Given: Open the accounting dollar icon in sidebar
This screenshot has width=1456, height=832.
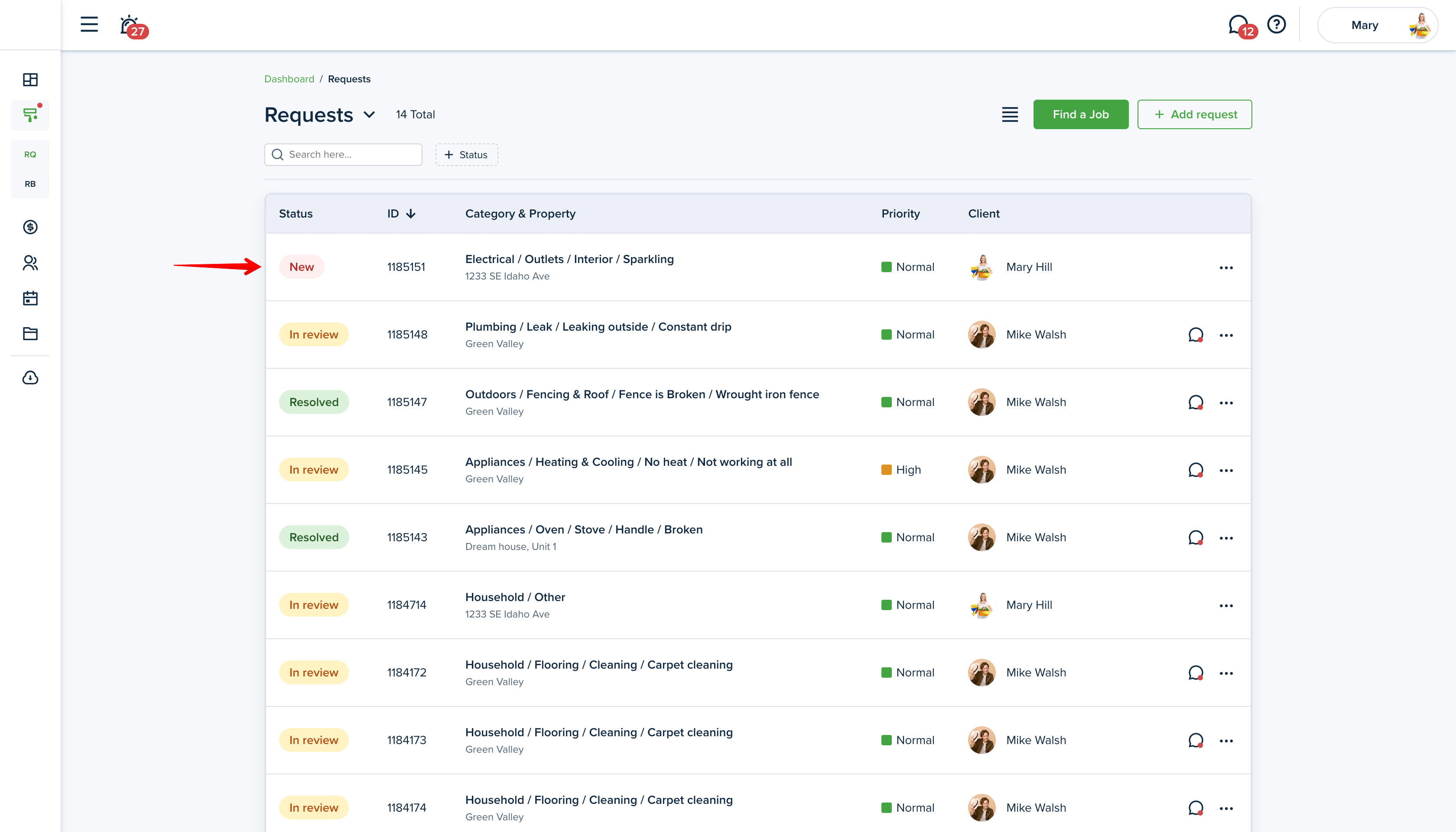Looking at the screenshot, I should [x=30, y=227].
